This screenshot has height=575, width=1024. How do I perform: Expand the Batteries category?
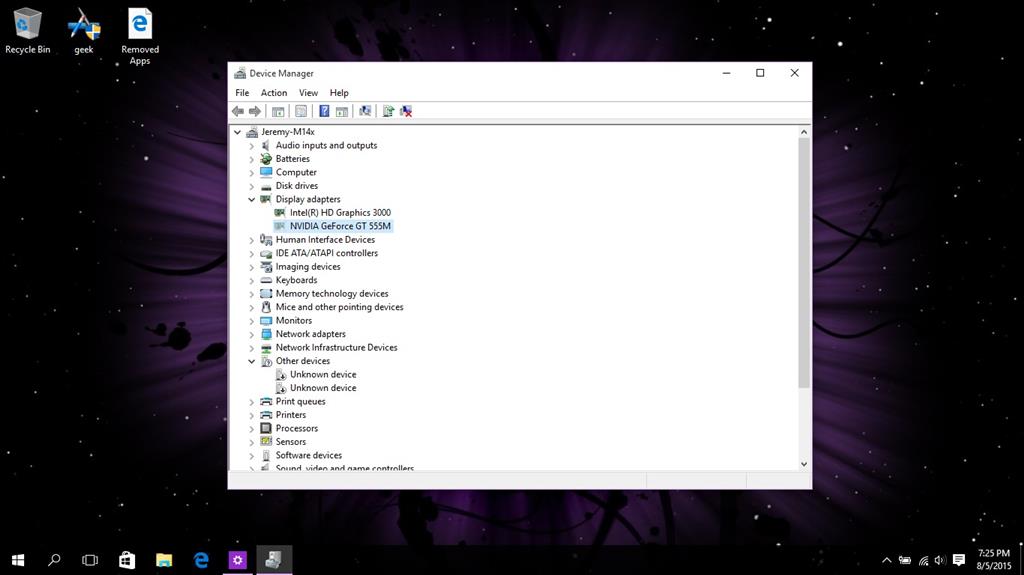pyautogui.click(x=251, y=159)
